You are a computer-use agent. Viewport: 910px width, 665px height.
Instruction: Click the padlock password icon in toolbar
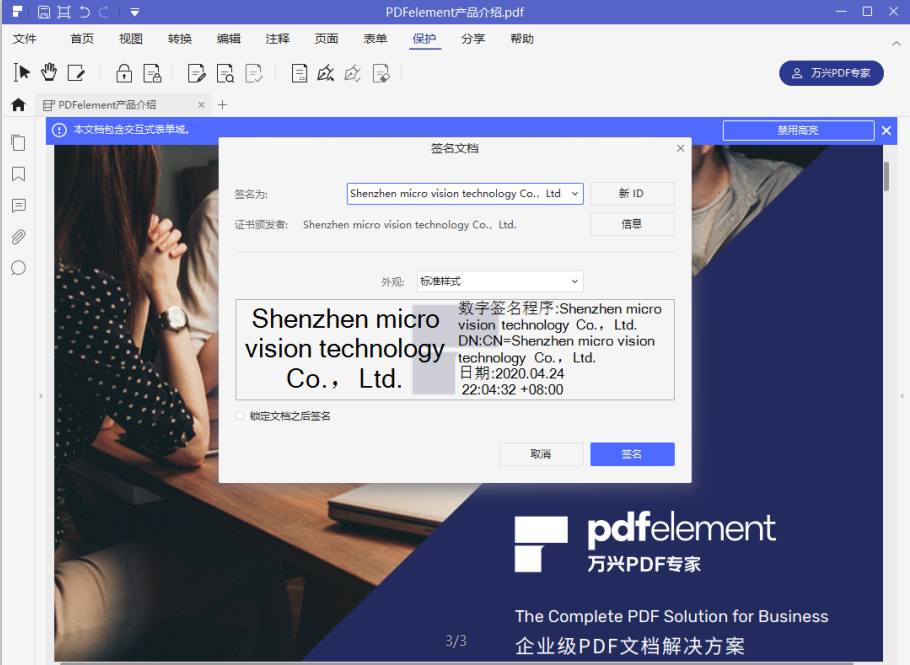coord(124,73)
